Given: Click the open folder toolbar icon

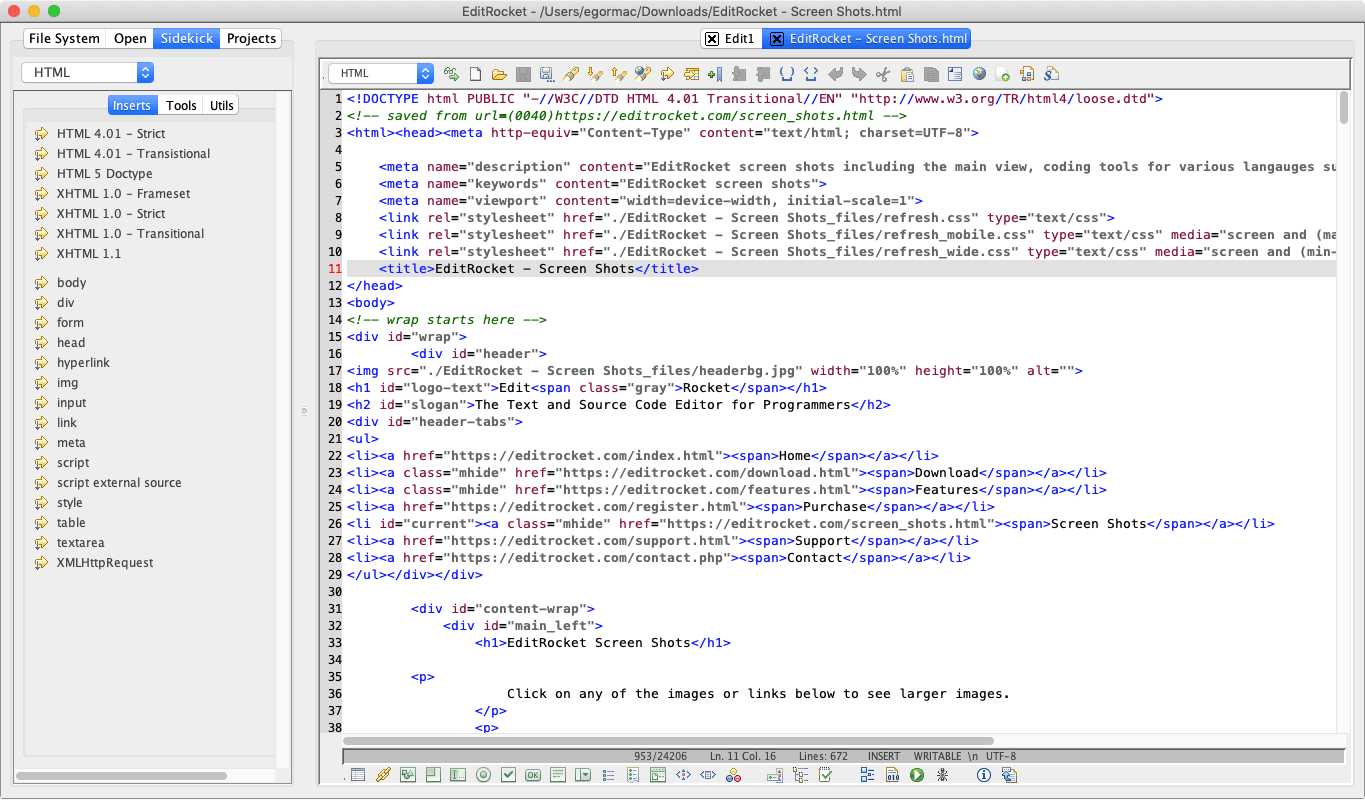Looking at the screenshot, I should [499, 74].
